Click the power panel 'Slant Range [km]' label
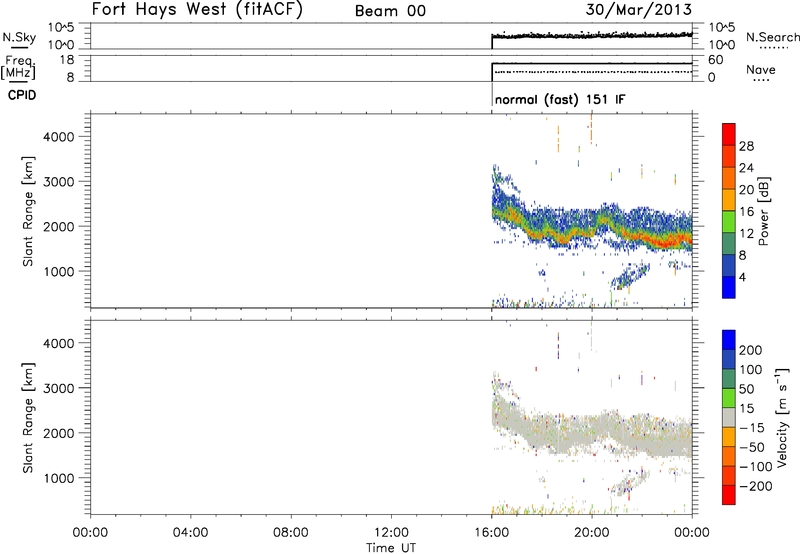 (28, 211)
